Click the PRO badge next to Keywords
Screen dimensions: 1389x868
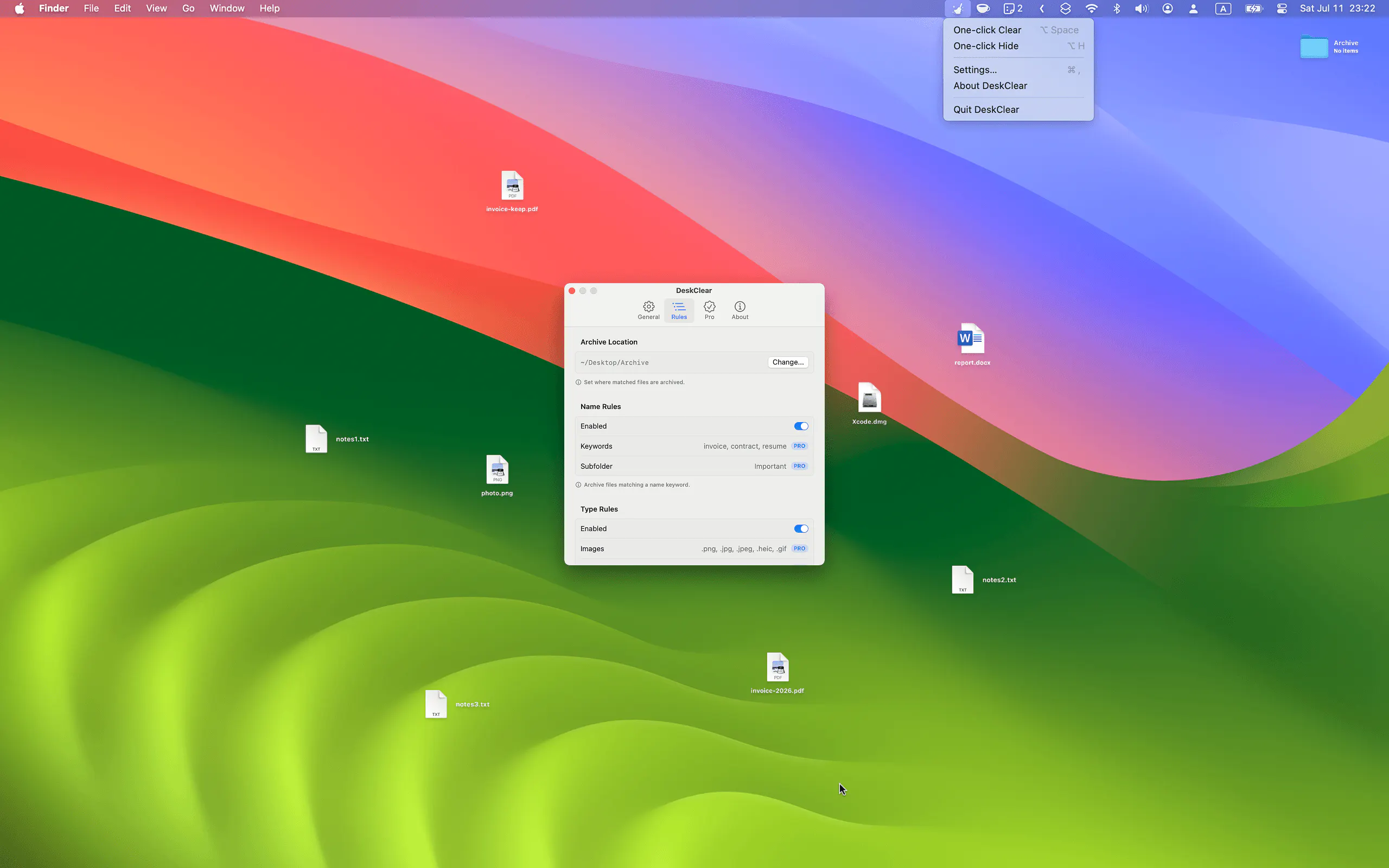point(800,446)
